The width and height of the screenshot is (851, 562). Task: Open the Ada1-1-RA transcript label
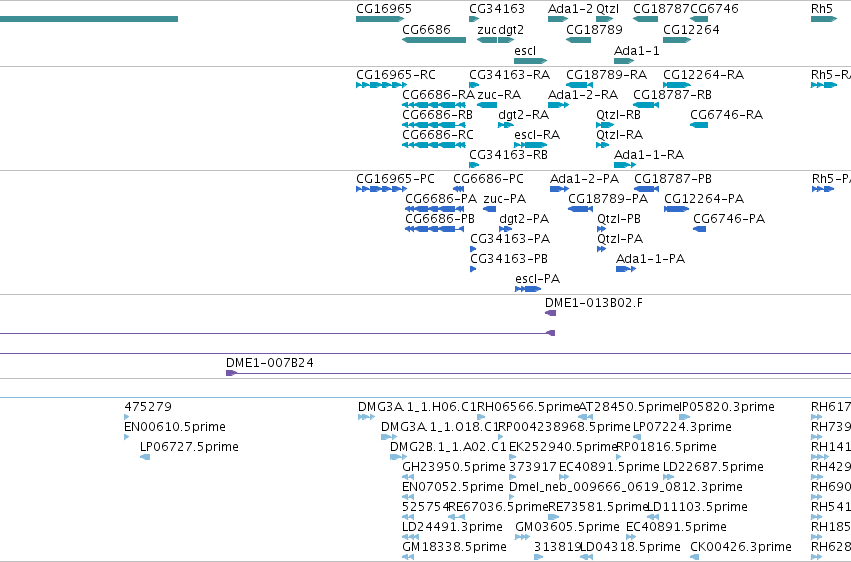point(649,155)
